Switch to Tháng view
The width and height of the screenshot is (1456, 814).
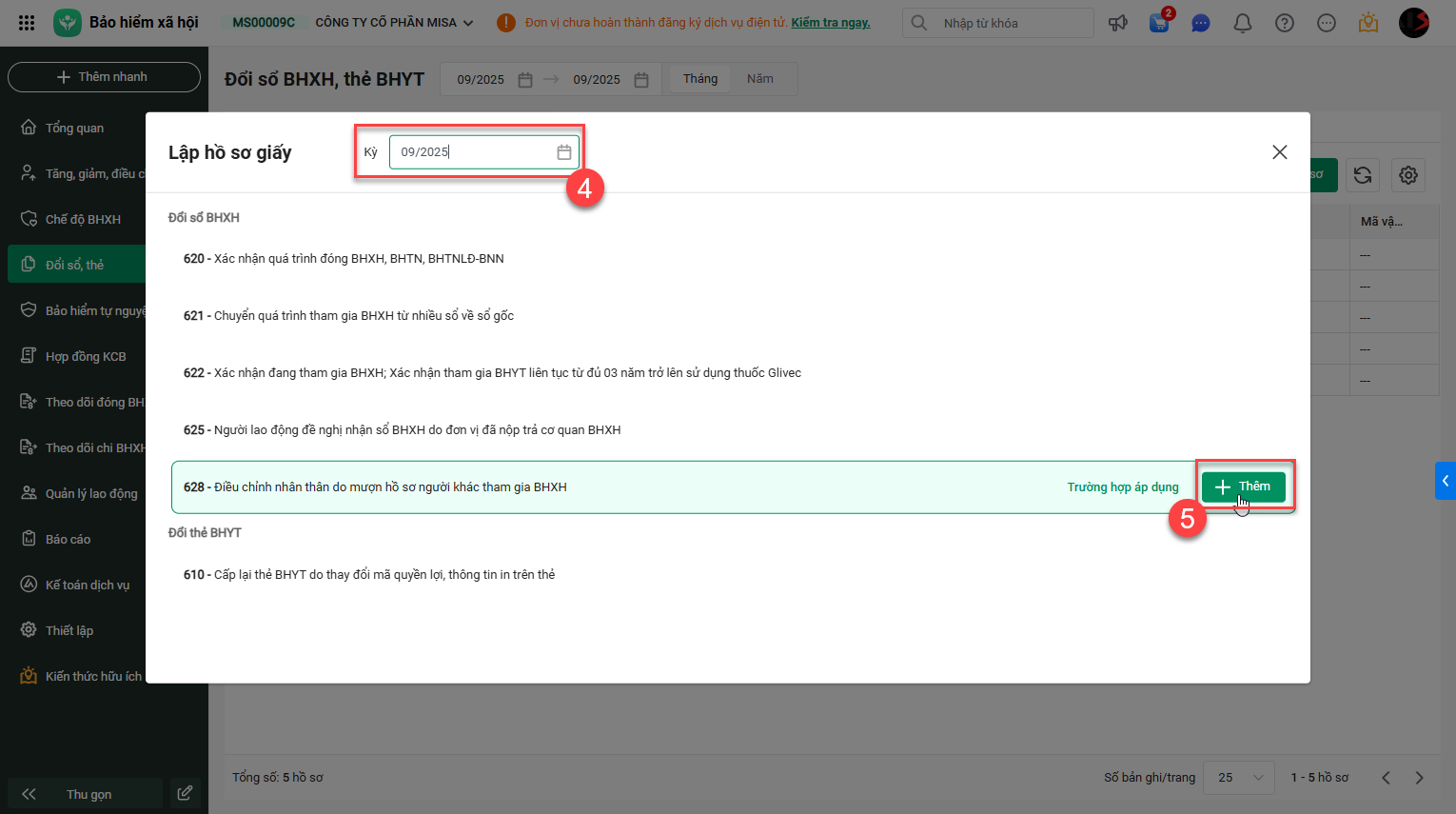click(x=700, y=79)
